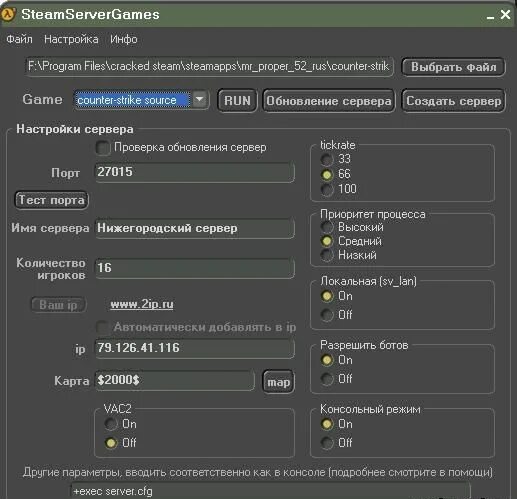The height and width of the screenshot is (499, 517).
Task: Toggle Автоматически добавлять в ip checkbox
Action: pos(103,327)
